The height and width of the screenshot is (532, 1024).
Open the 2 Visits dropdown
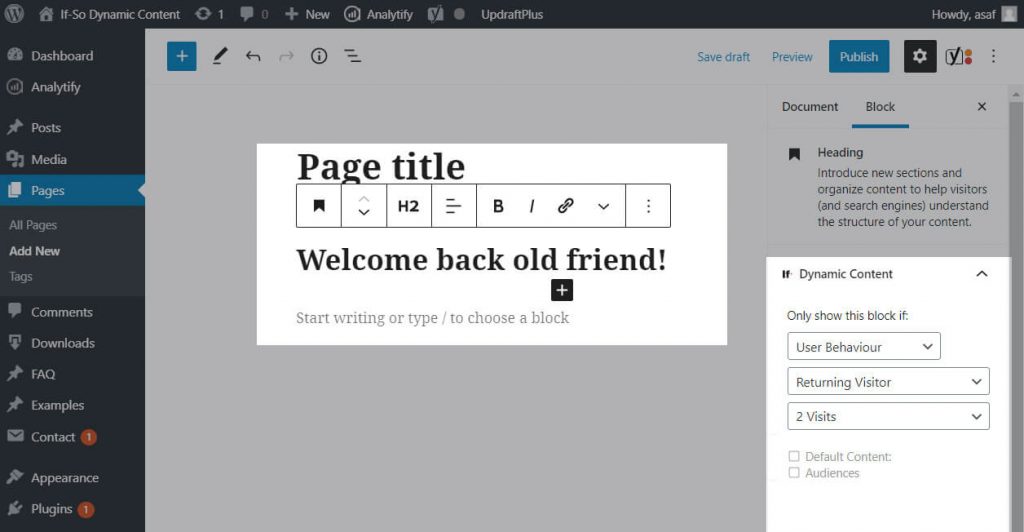(x=888, y=416)
